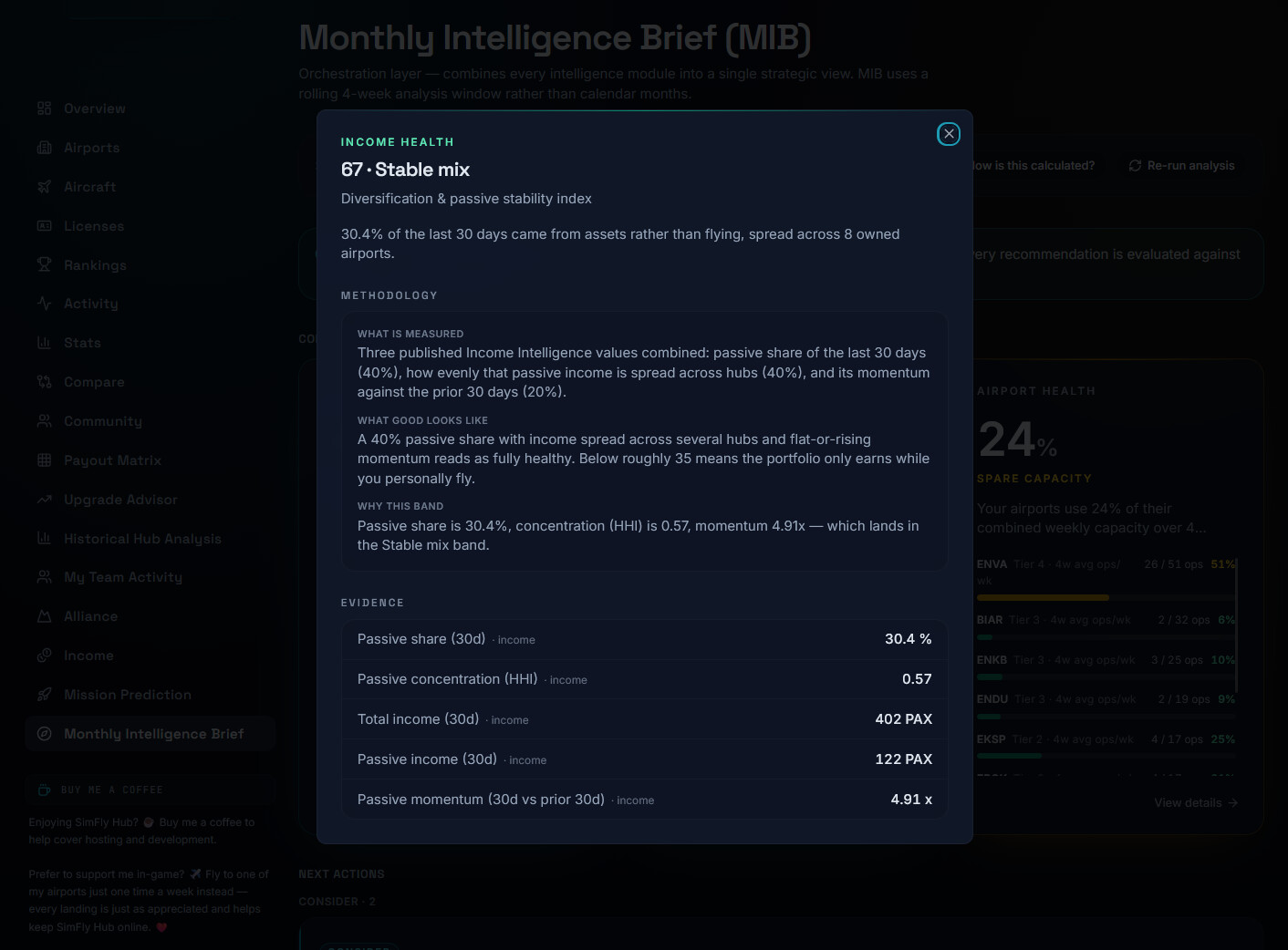Viewport: 1288px width, 950px height.
Task: Click the ENDU airport row label
Action: coord(992,699)
